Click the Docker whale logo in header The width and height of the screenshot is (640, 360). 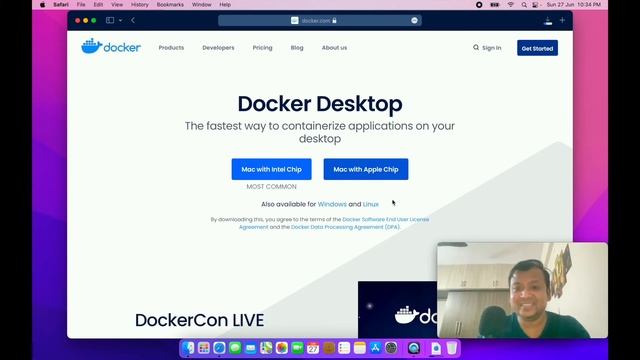click(111, 47)
